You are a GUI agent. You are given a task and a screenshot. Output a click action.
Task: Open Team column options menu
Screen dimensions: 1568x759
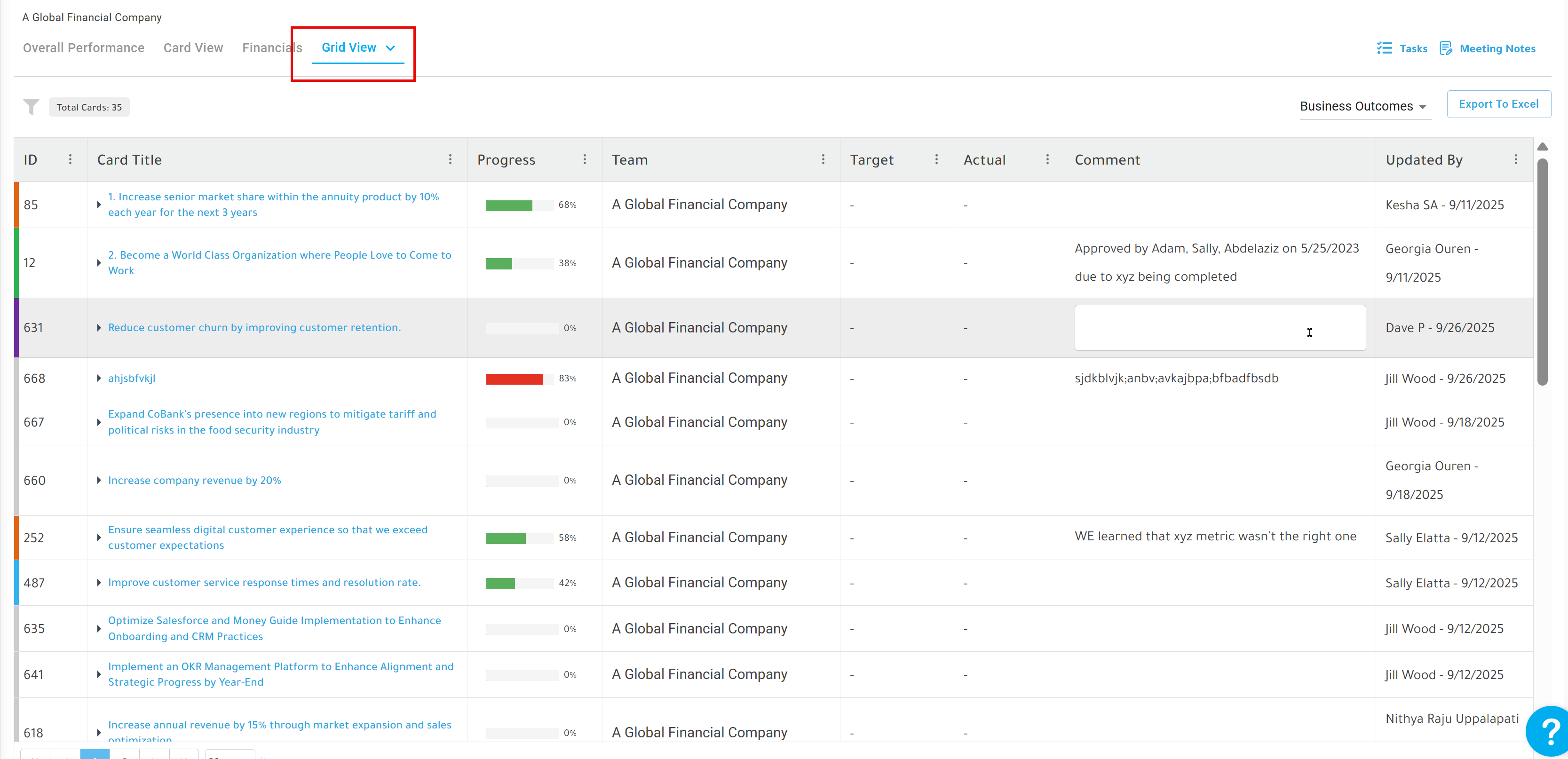823,159
